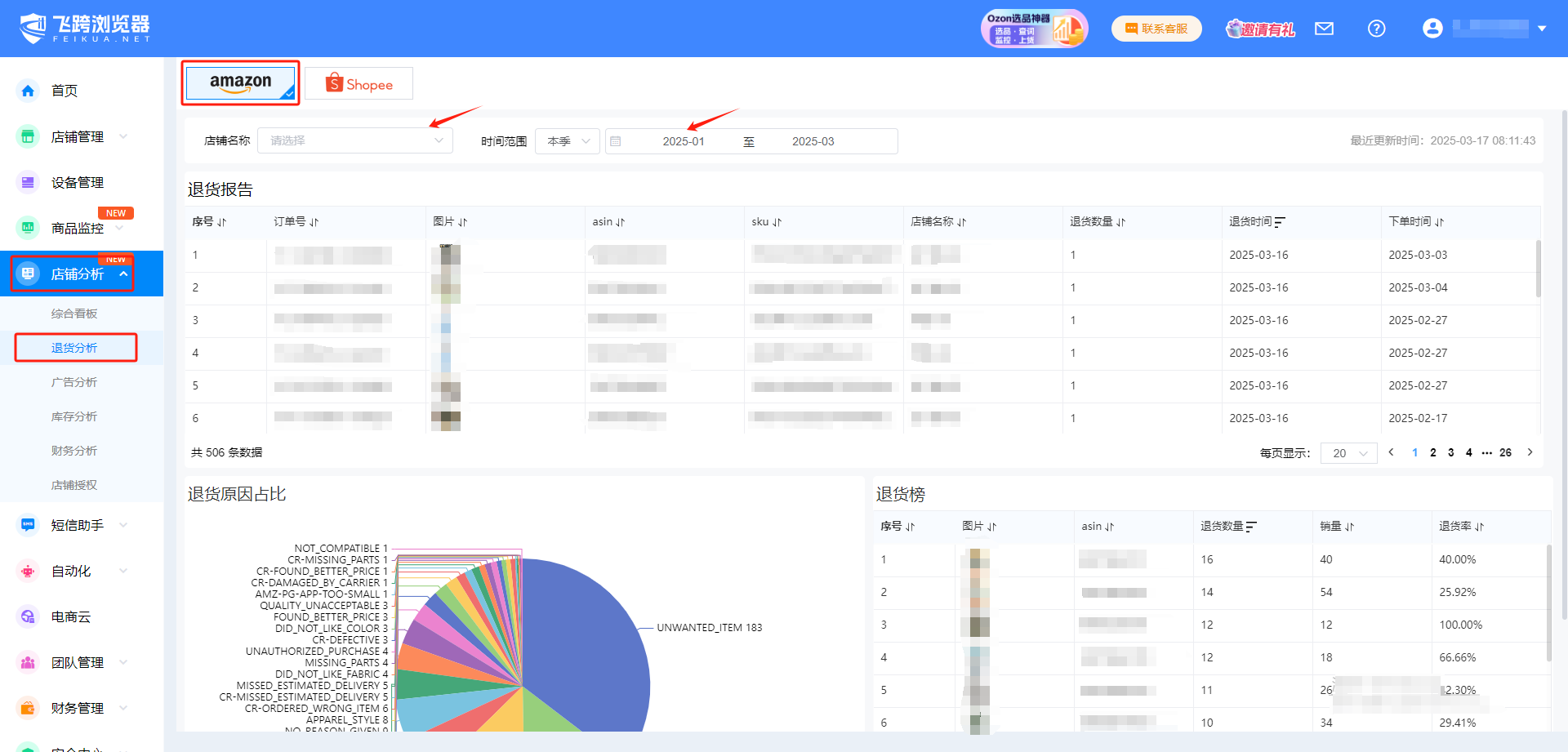This screenshot has height=752, width=1568.
Task: Click the 电商云 sidebar icon
Action: tap(28, 616)
